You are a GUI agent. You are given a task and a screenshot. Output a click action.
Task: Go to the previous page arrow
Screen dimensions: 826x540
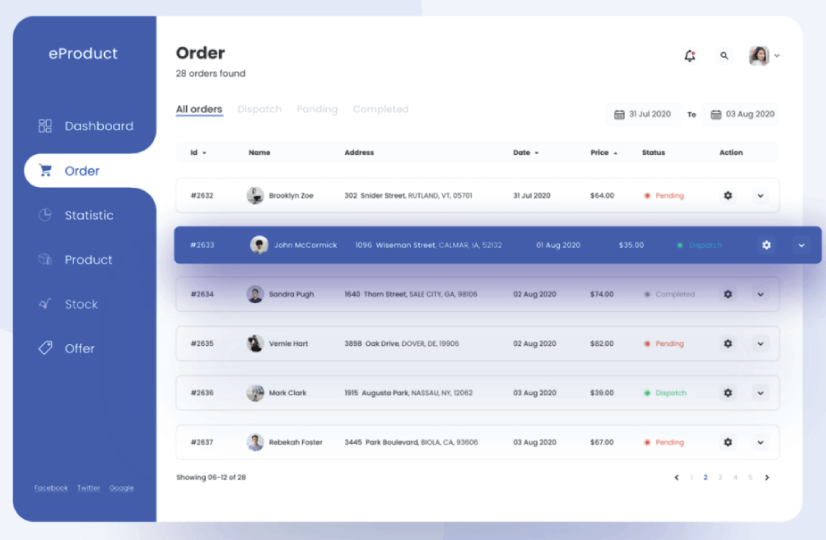[677, 478]
